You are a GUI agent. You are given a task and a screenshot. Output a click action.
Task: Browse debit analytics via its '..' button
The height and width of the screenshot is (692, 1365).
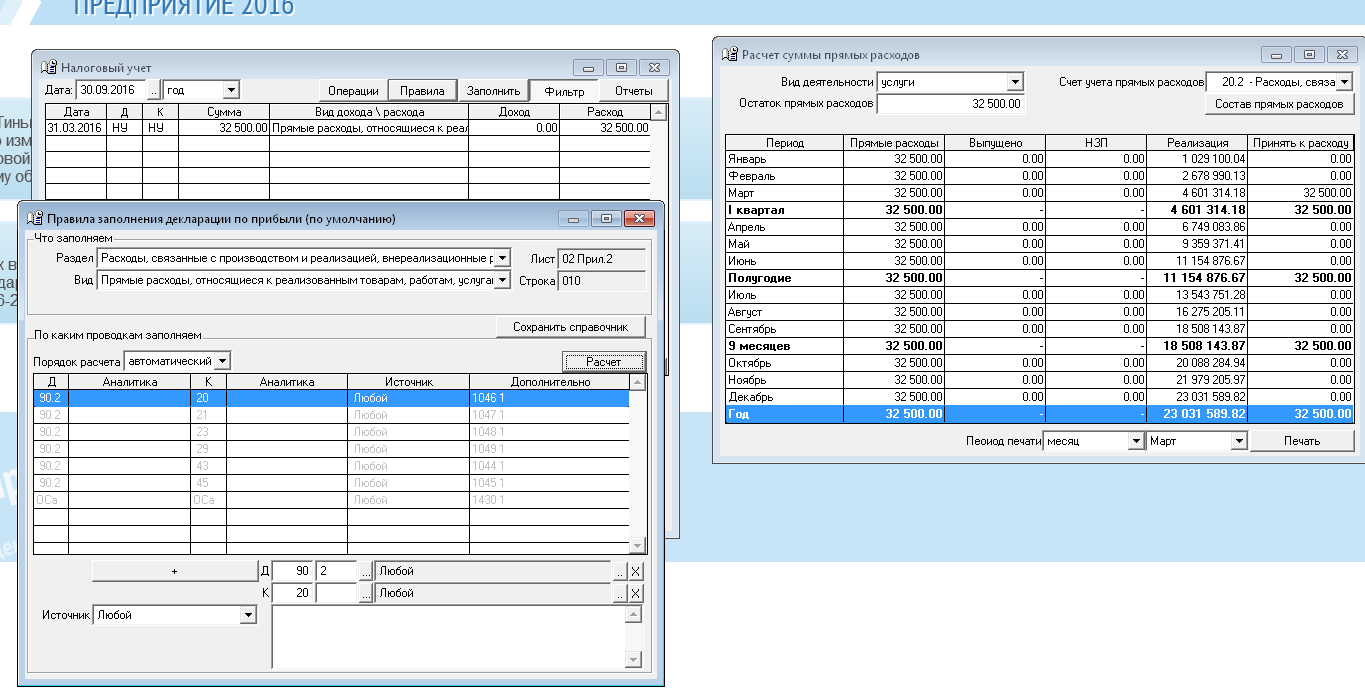(x=620, y=572)
